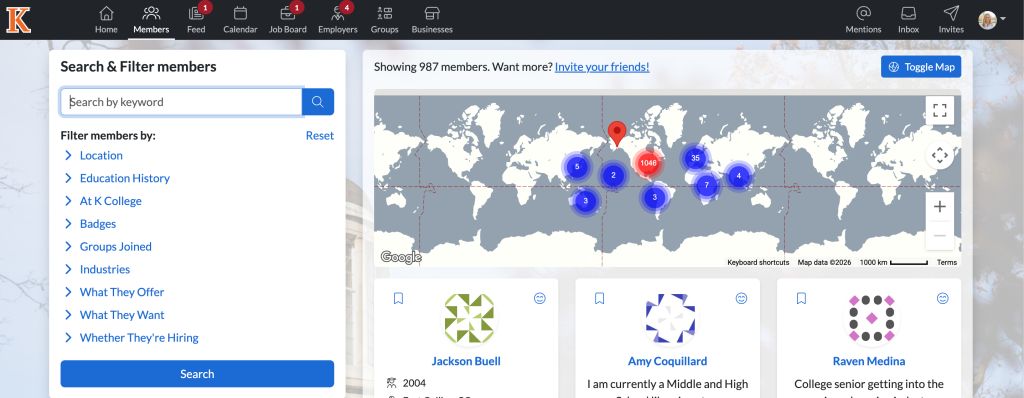Click the Toggle Map button

click(x=921, y=67)
